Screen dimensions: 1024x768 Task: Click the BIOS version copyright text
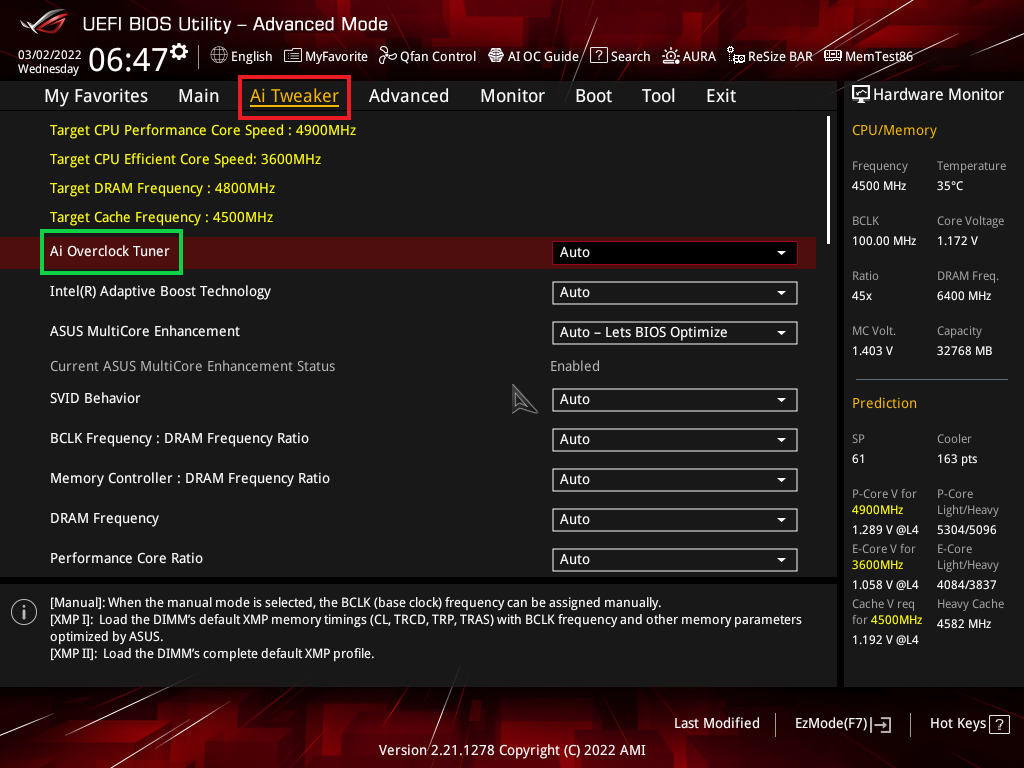pyautogui.click(x=512, y=750)
